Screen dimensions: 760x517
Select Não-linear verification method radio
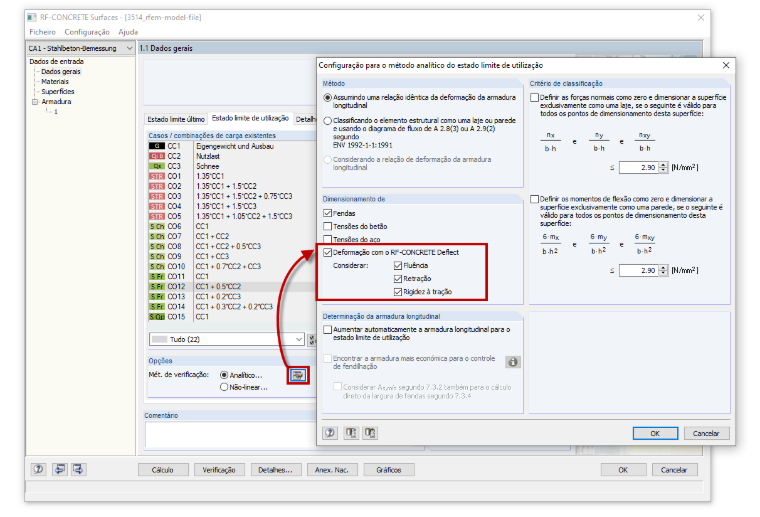point(224,387)
